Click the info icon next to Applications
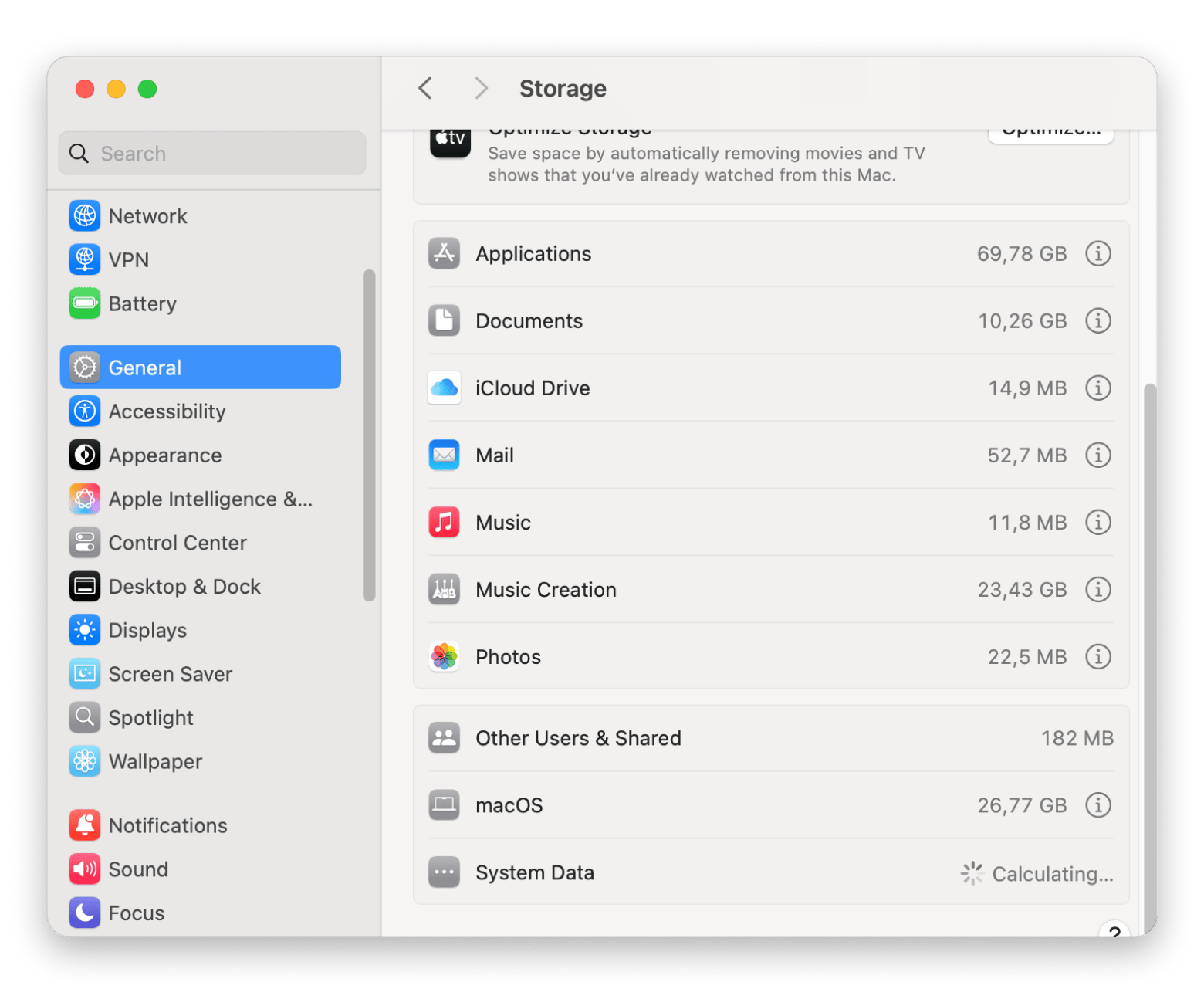 (x=1097, y=254)
